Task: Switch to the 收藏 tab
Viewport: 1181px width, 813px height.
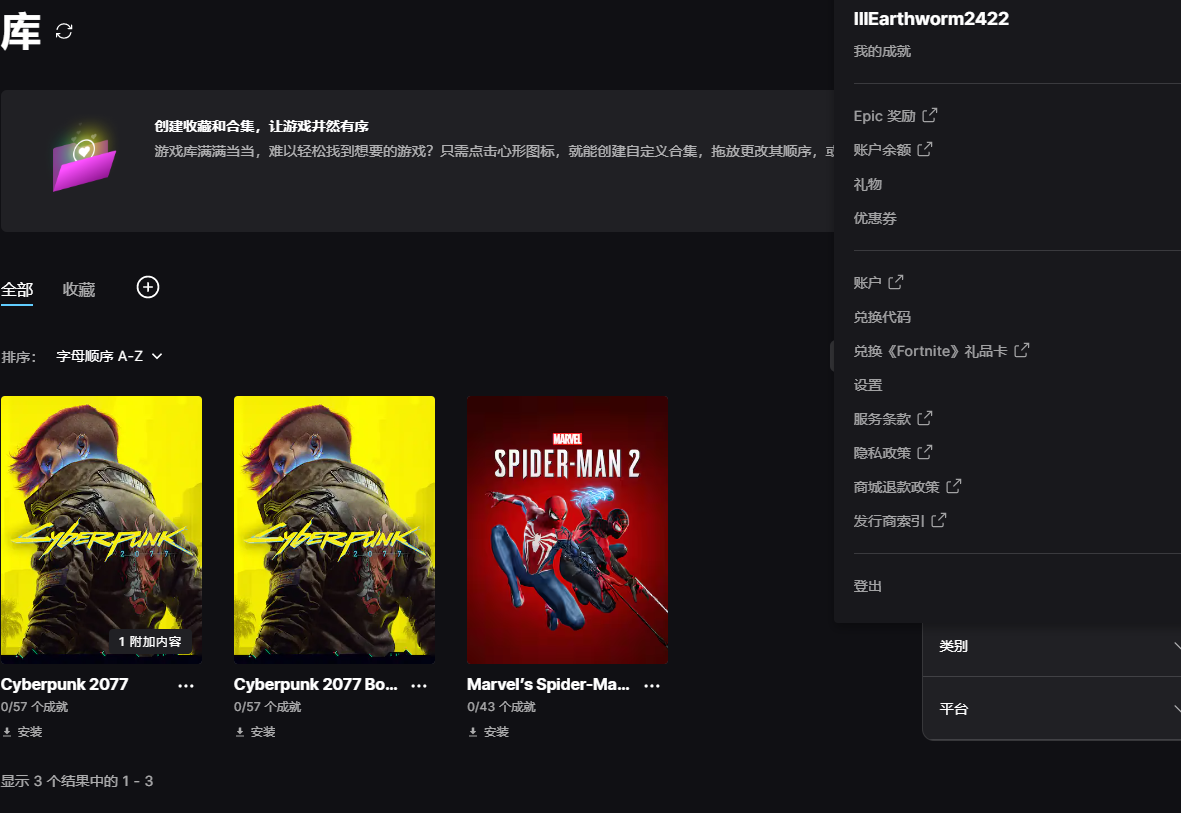Action: click(x=78, y=289)
